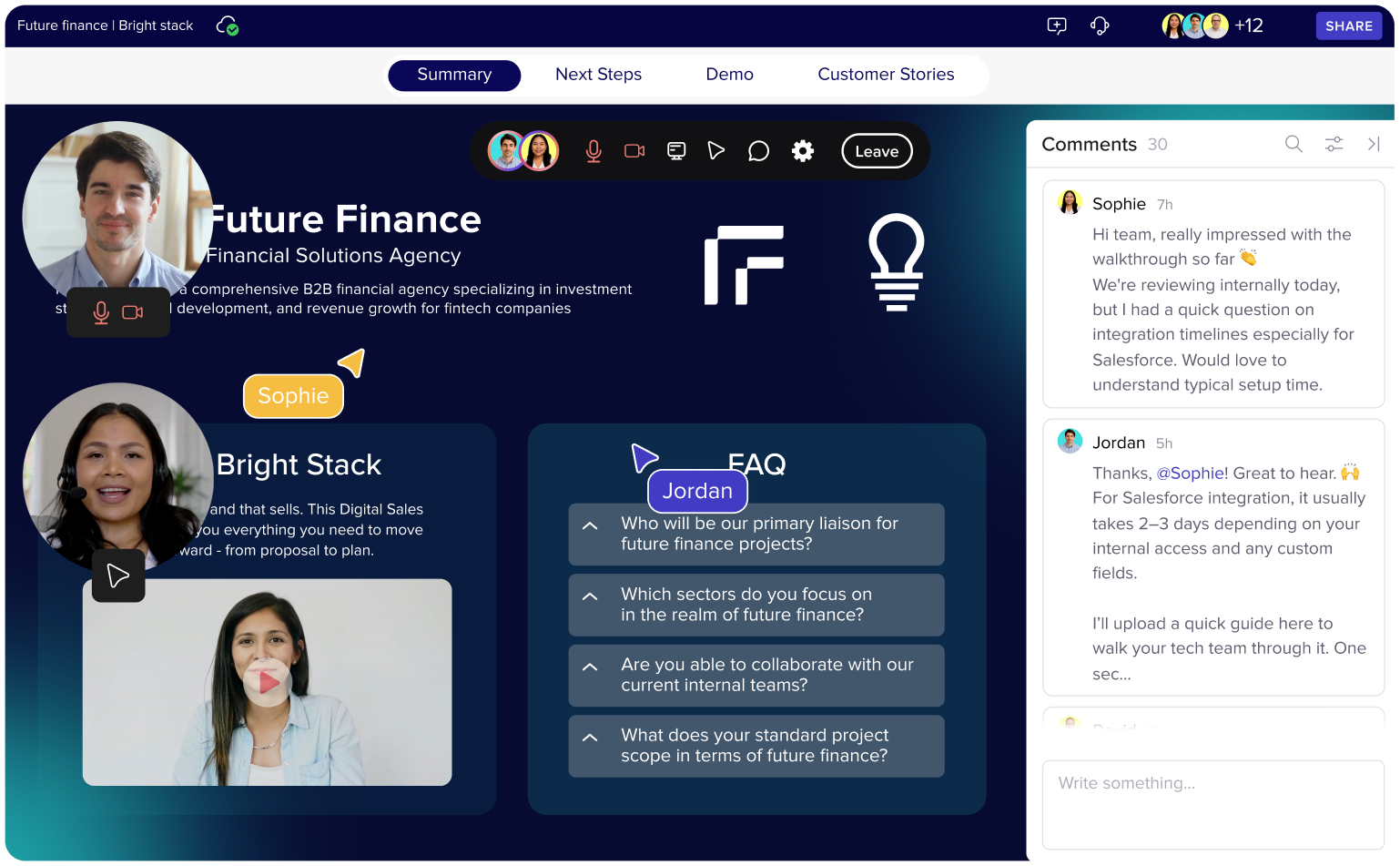Mute microphone in the call toolbar
Screen dimensions: 1400x866
pyautogui.click(x=593, y=151)
